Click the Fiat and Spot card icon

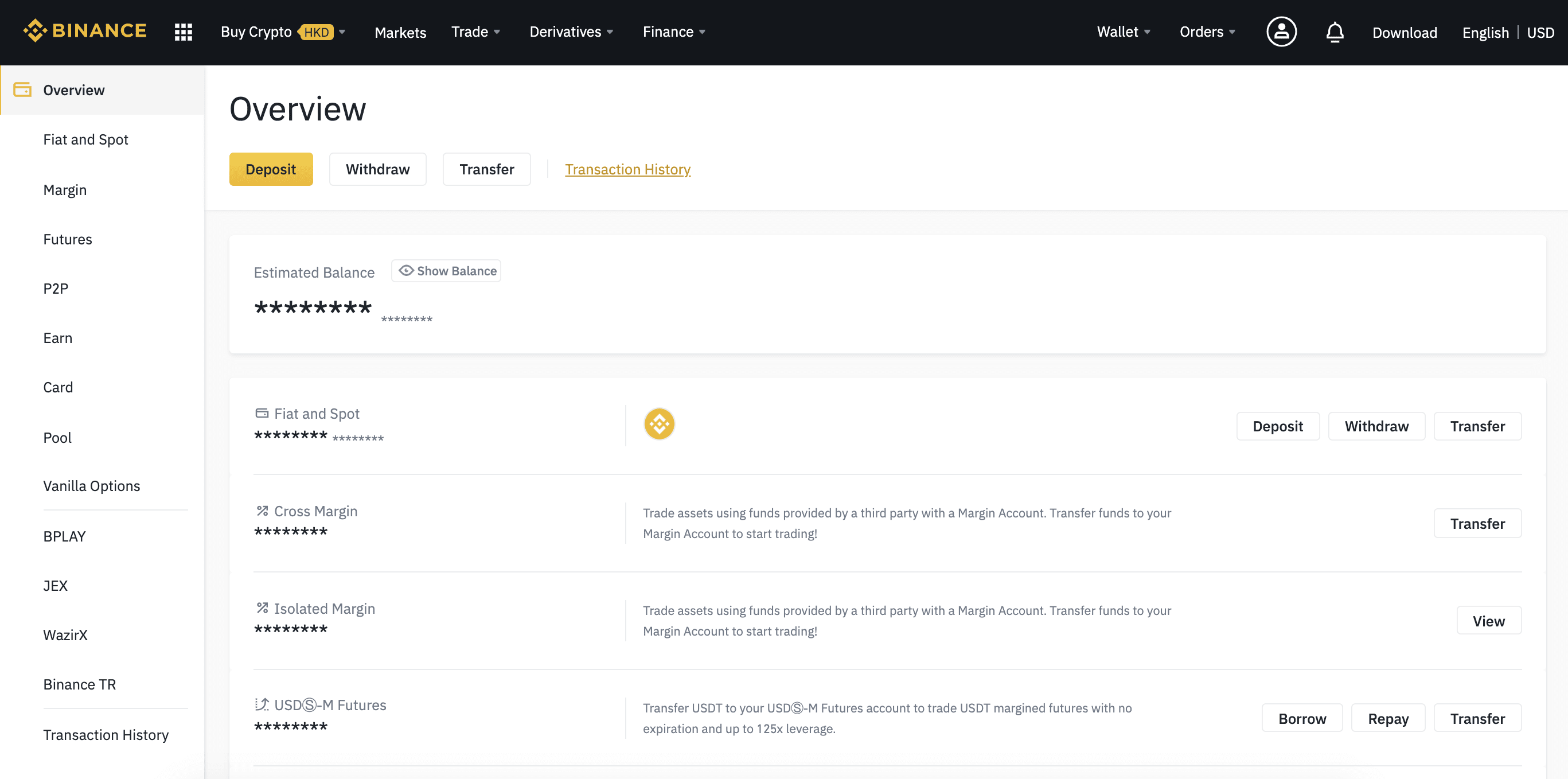tap(262, 413)
